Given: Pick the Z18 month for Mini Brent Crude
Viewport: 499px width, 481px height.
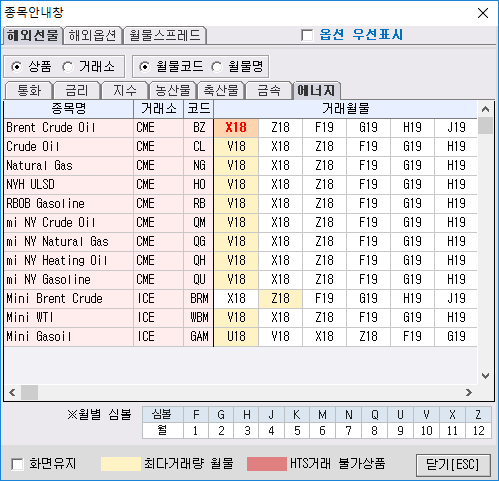Looking at the screenshot, I should point(280,298).
